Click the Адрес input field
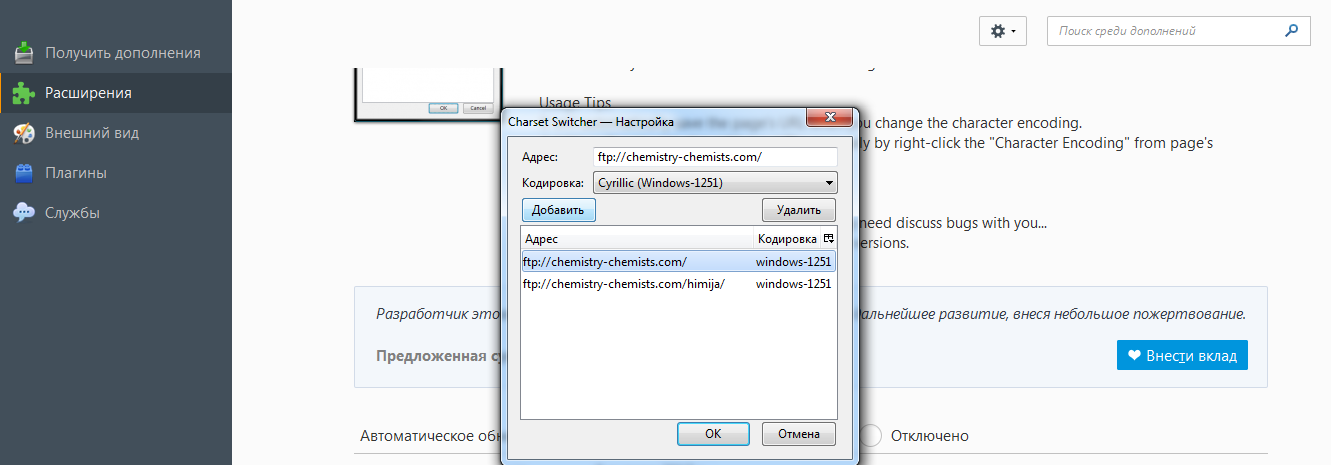Screen dimensions: 1331x465 (x=714, y=157)
